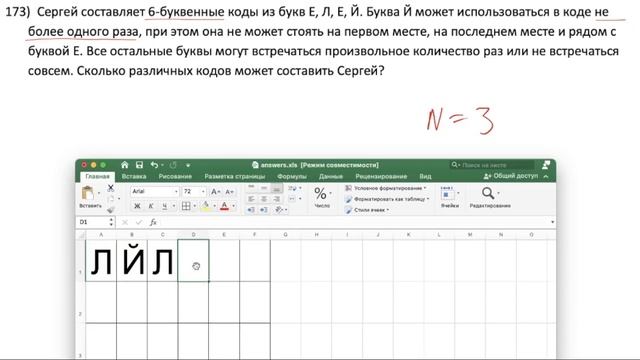Increase indent icon
The image size is (640, 360).
264,210
